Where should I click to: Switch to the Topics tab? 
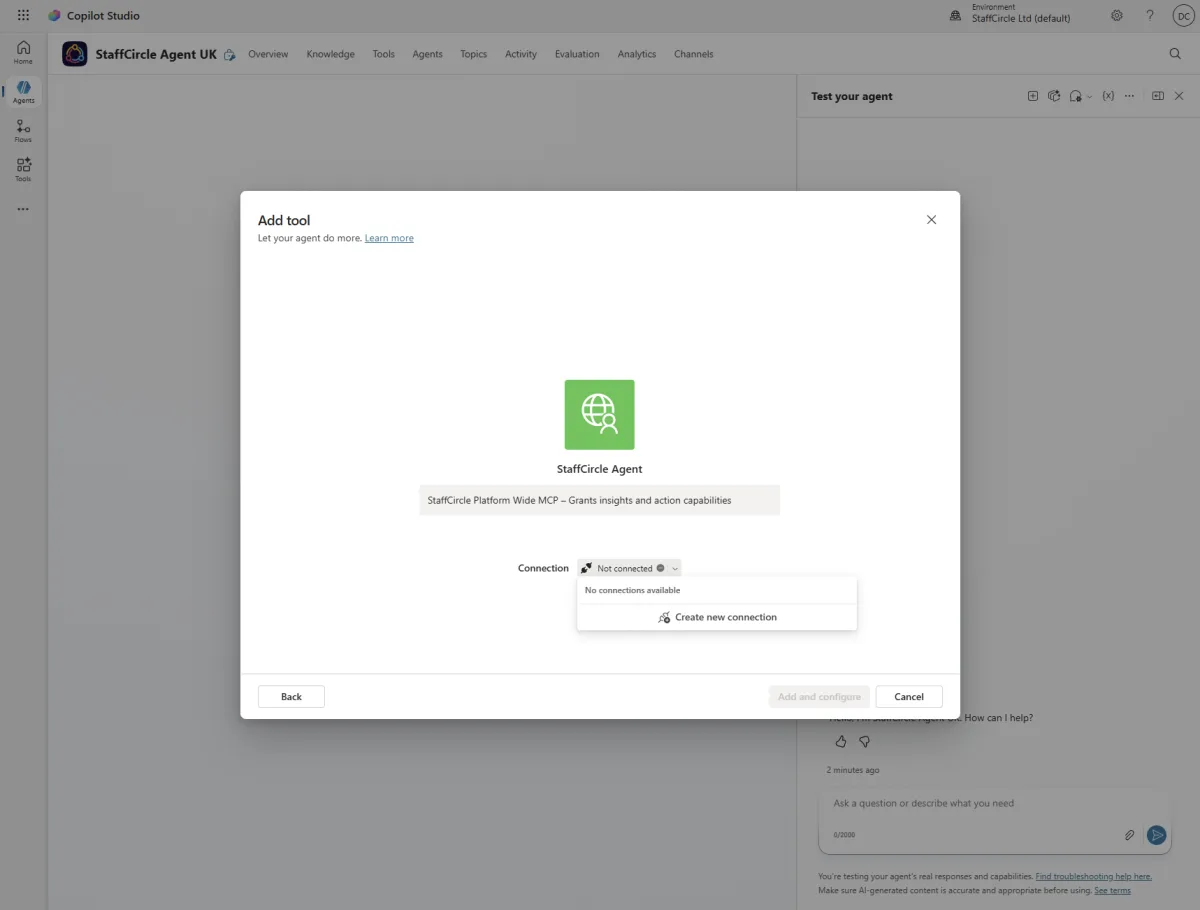coord(473,54)
